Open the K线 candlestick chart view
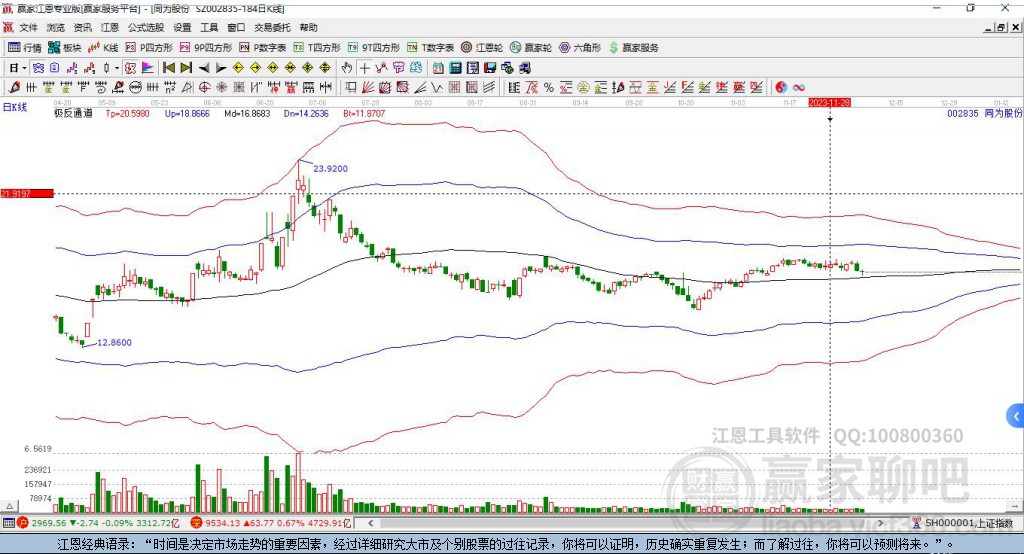1024x554 pixels. pyautogui.click(x=103, y=48)
